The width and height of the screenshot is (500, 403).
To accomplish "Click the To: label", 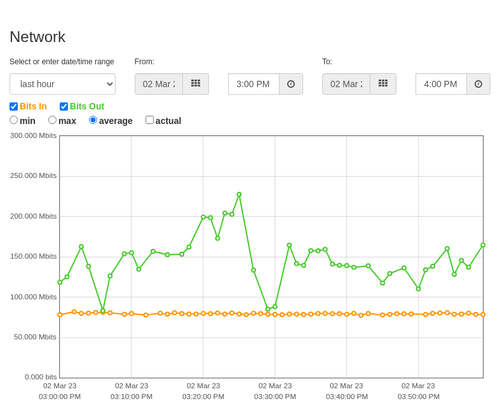I will click(x=327, y=62).
